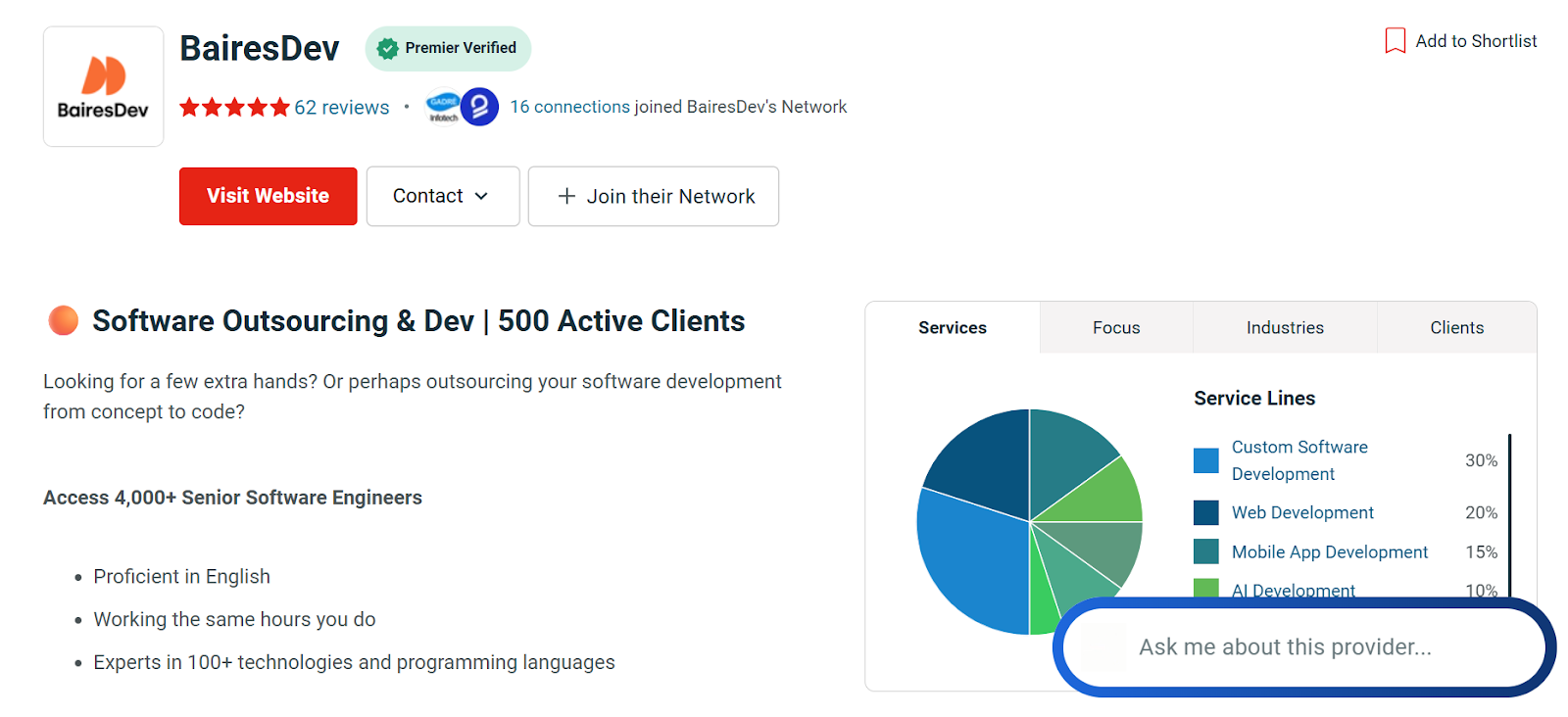Screen dimensions: 1568x717
Task: Click the Experts in 100+ technologies bullet
Action: coord(354,662)
